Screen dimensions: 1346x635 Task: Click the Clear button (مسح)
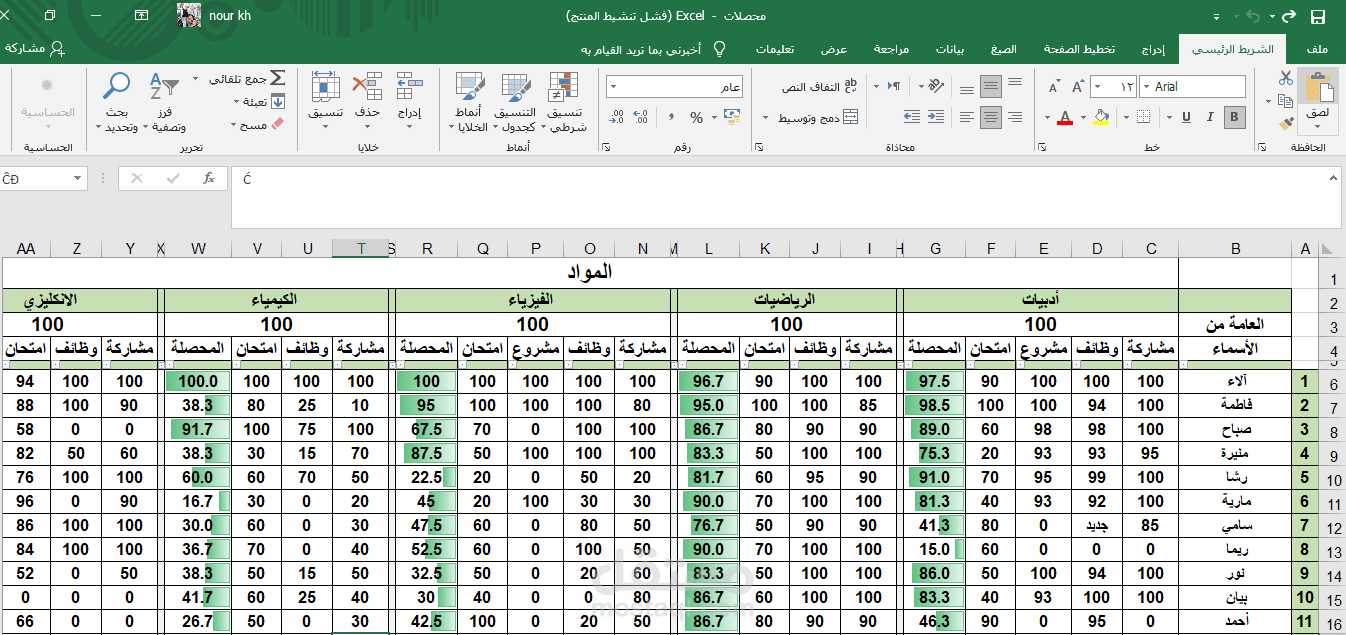(x=258, y=124)
